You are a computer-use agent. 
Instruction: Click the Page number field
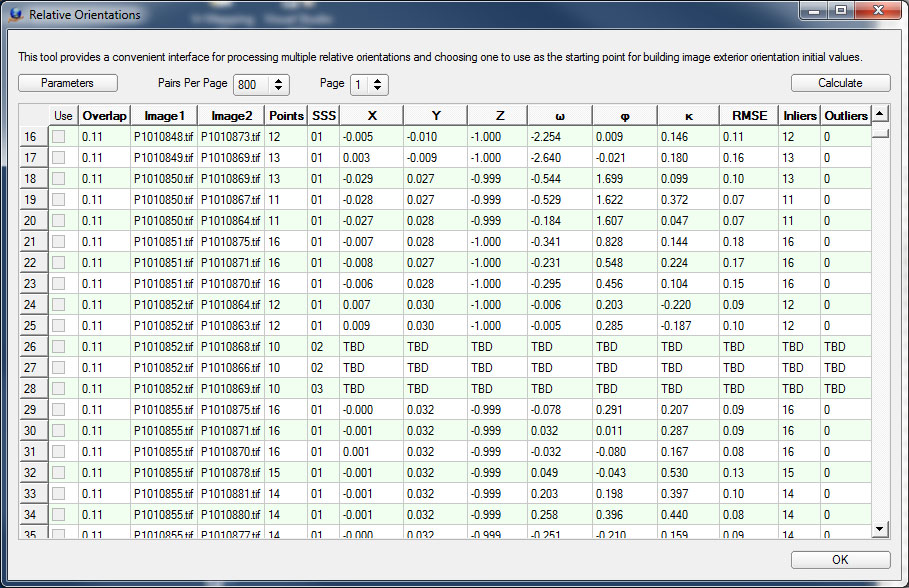point(360,85)
